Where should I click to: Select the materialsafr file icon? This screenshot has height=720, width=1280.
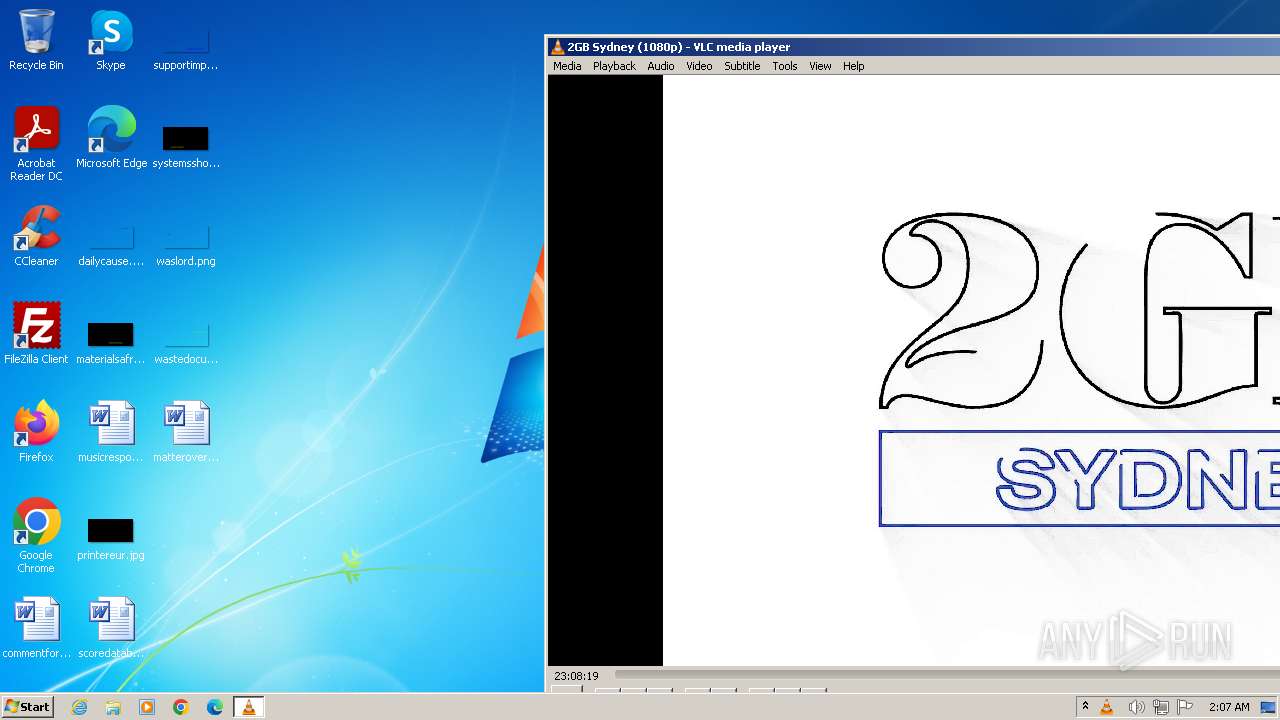[x=111, y=342]
